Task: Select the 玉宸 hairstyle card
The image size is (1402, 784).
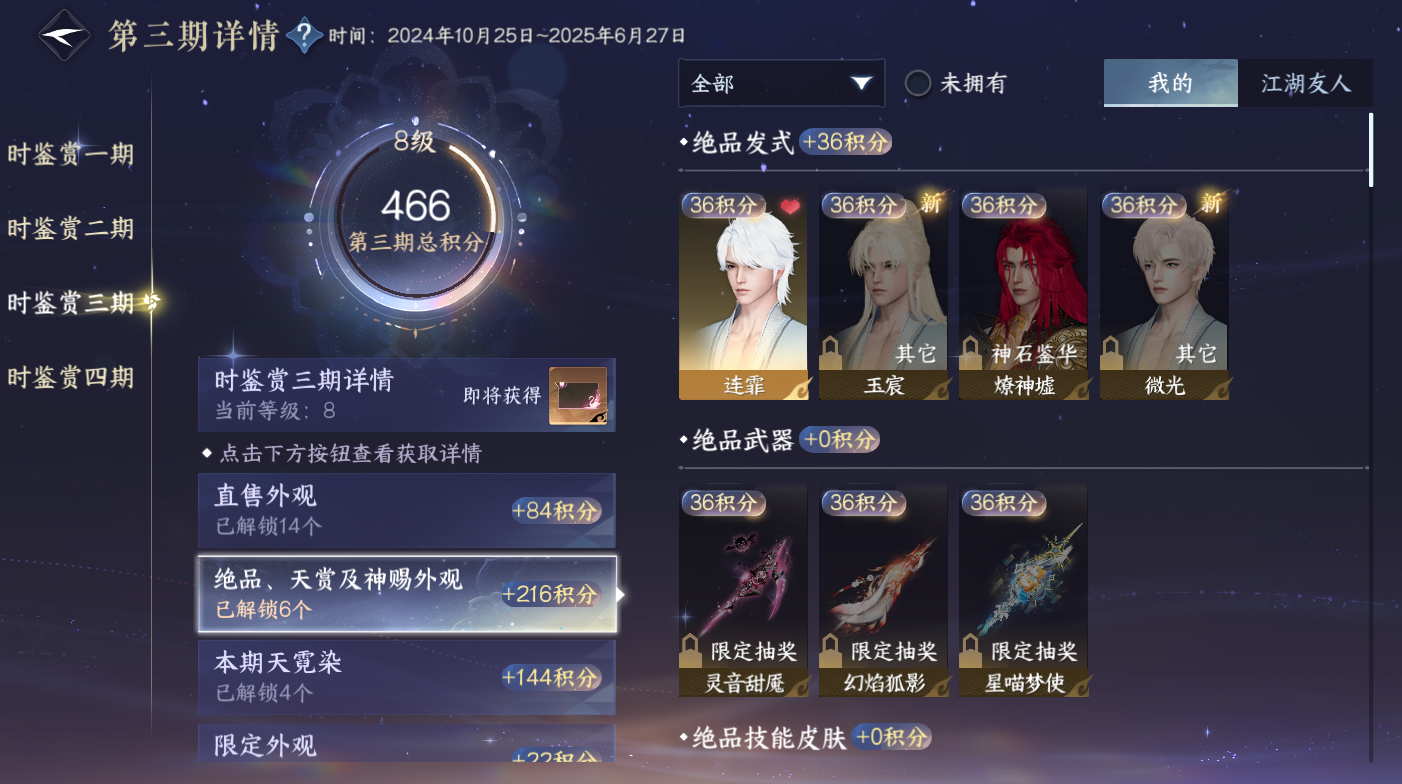Action: click(x=883, y=295)
